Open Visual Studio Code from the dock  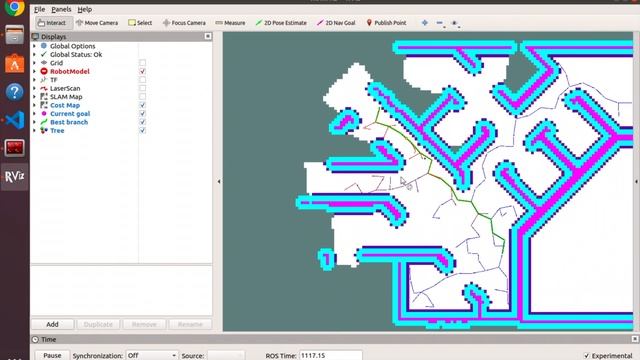14,120
